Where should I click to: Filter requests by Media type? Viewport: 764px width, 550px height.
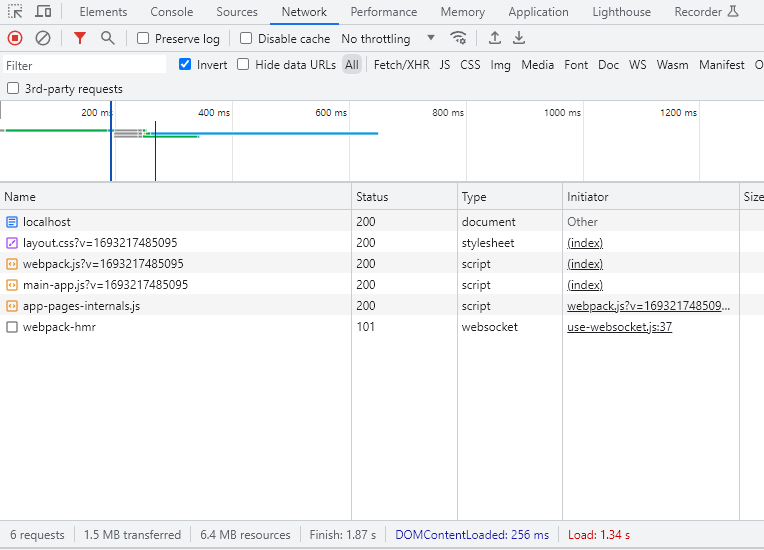pyautogui.click(x=537, y=65)
